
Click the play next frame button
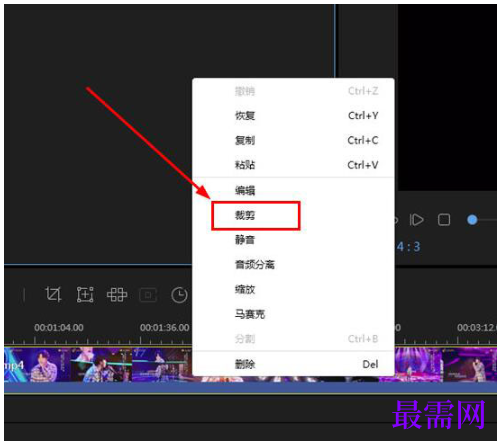tap(417, 220)
